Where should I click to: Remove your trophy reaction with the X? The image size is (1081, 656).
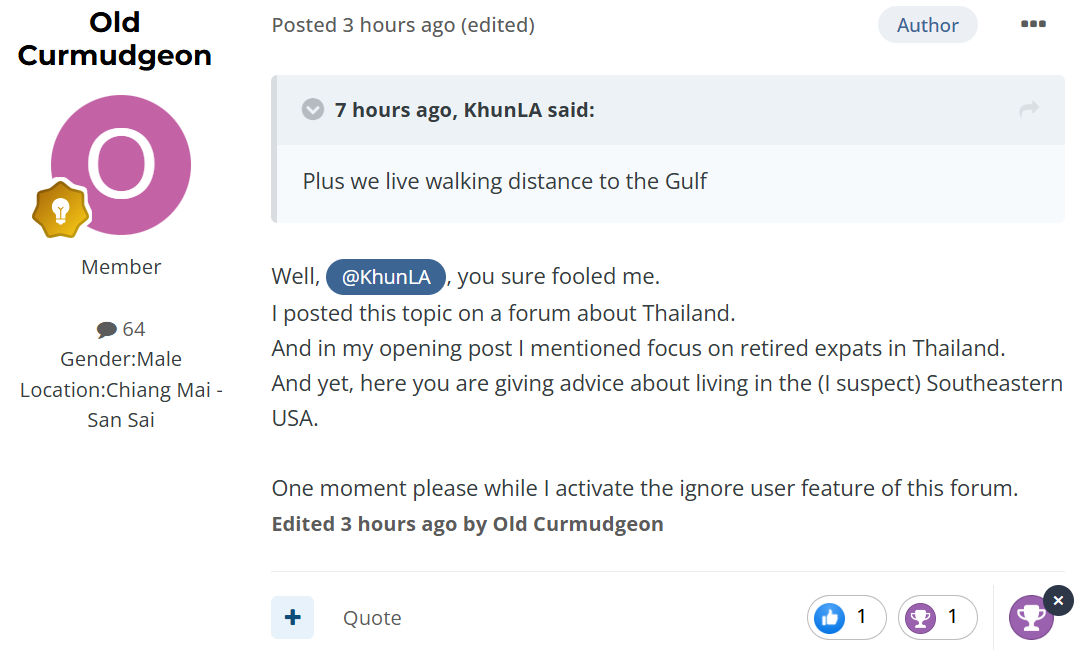pyautogui.click(x=1058, y=601)
